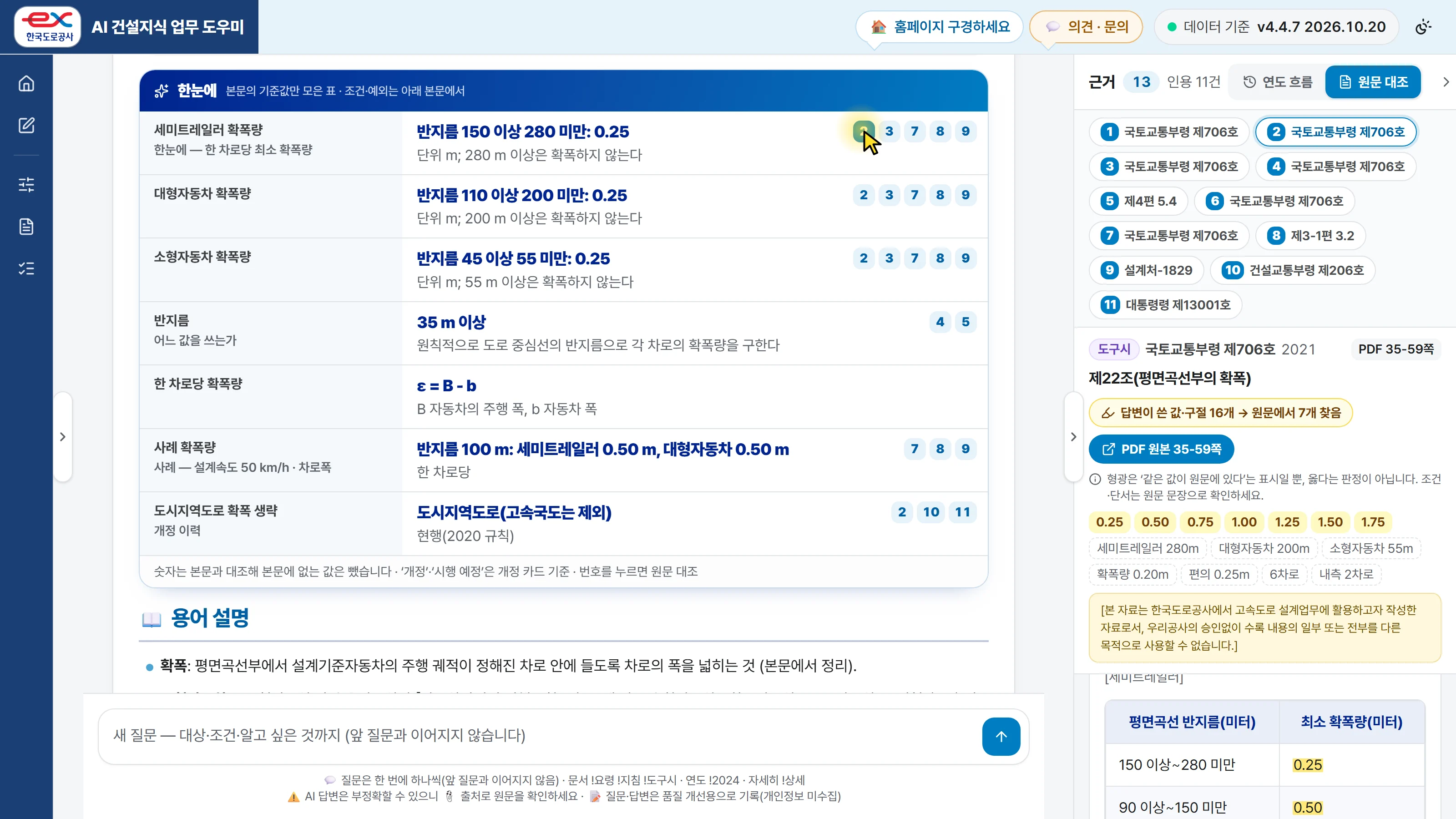This screenshot has width=1456, height=819.
Task: Toggle the dark mode icon at top right
Action: pos(1423,26)
